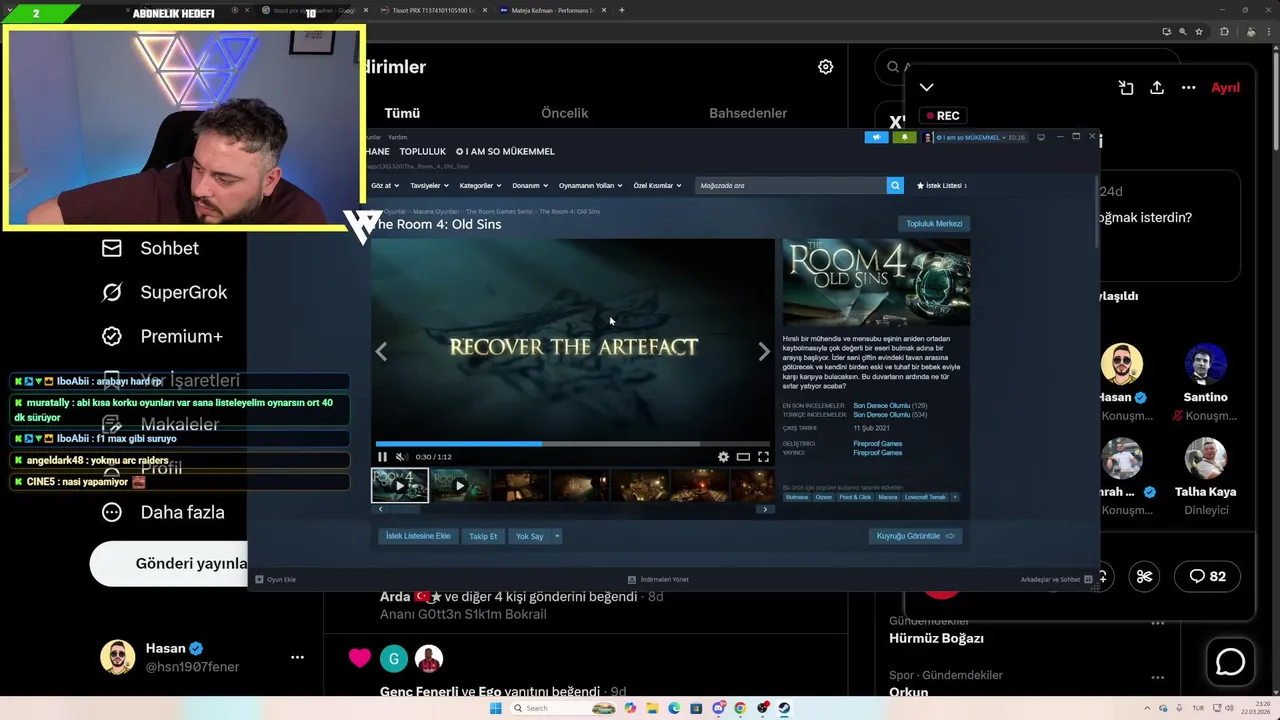Expand the Kategoriler menu
Viewport: 1280px width, 720px height.
[x=479, y=185]
